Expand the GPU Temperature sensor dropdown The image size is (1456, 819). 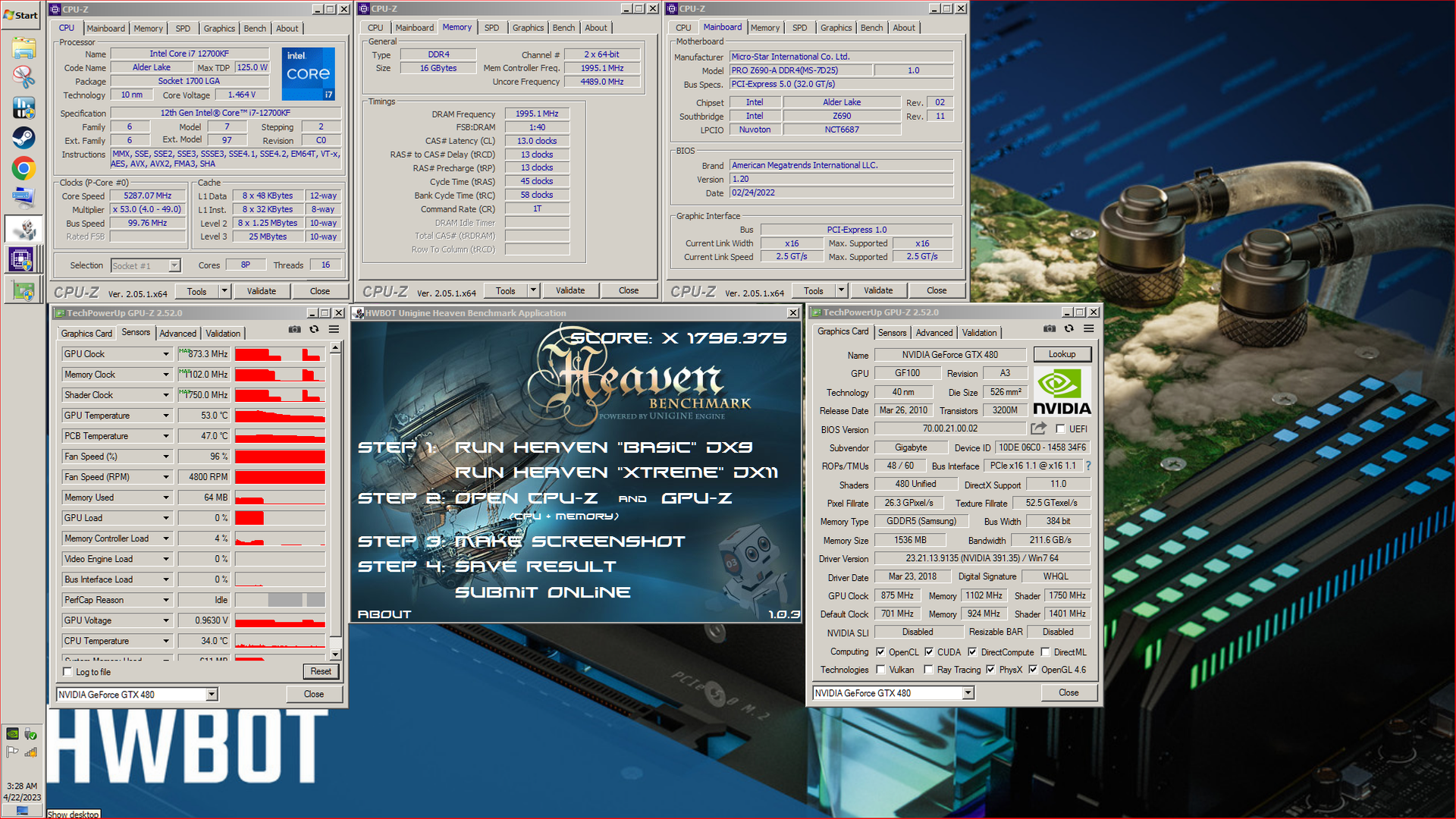click(166, 416)
